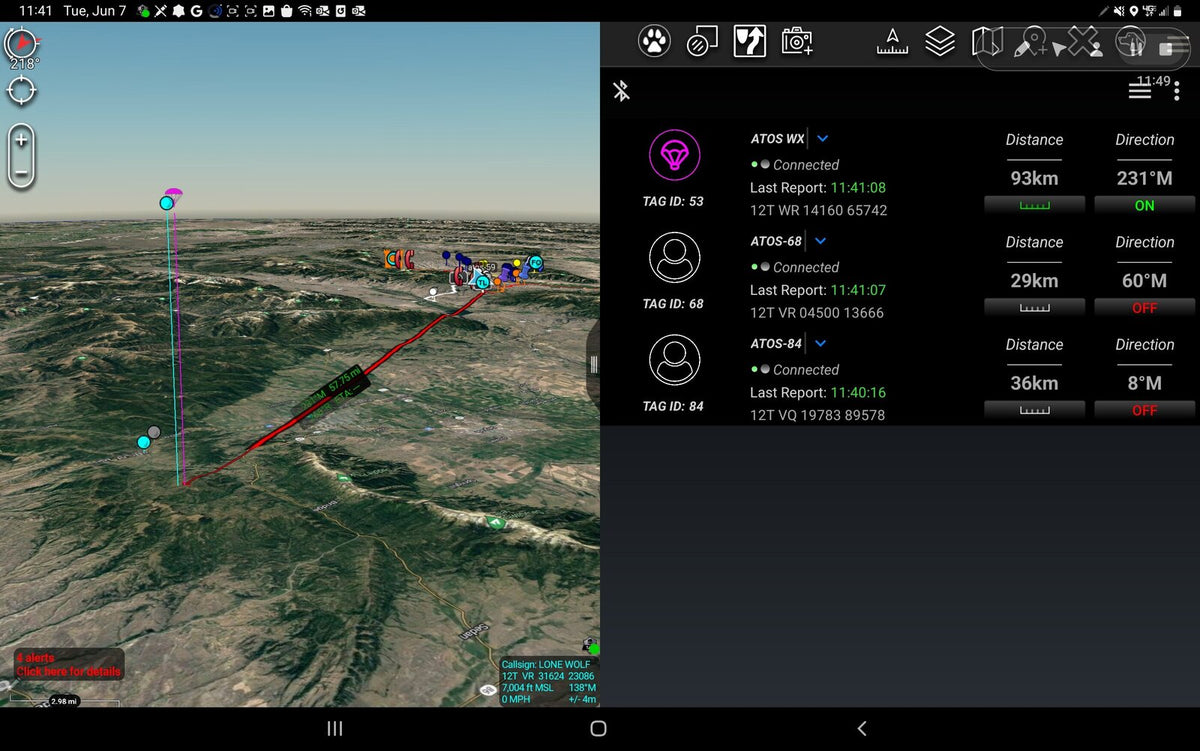This screenshot has width=1200, height=751.
Task: Tap the person icon for TAG ID 68
Action: pyautogui.click(x=675, y=258)
